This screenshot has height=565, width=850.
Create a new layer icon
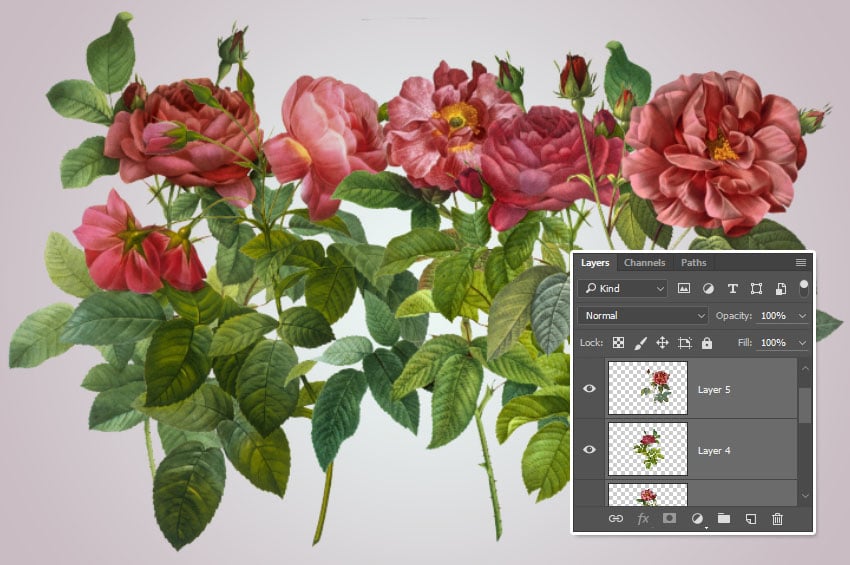pyautogui.click(x=751, y=519)
